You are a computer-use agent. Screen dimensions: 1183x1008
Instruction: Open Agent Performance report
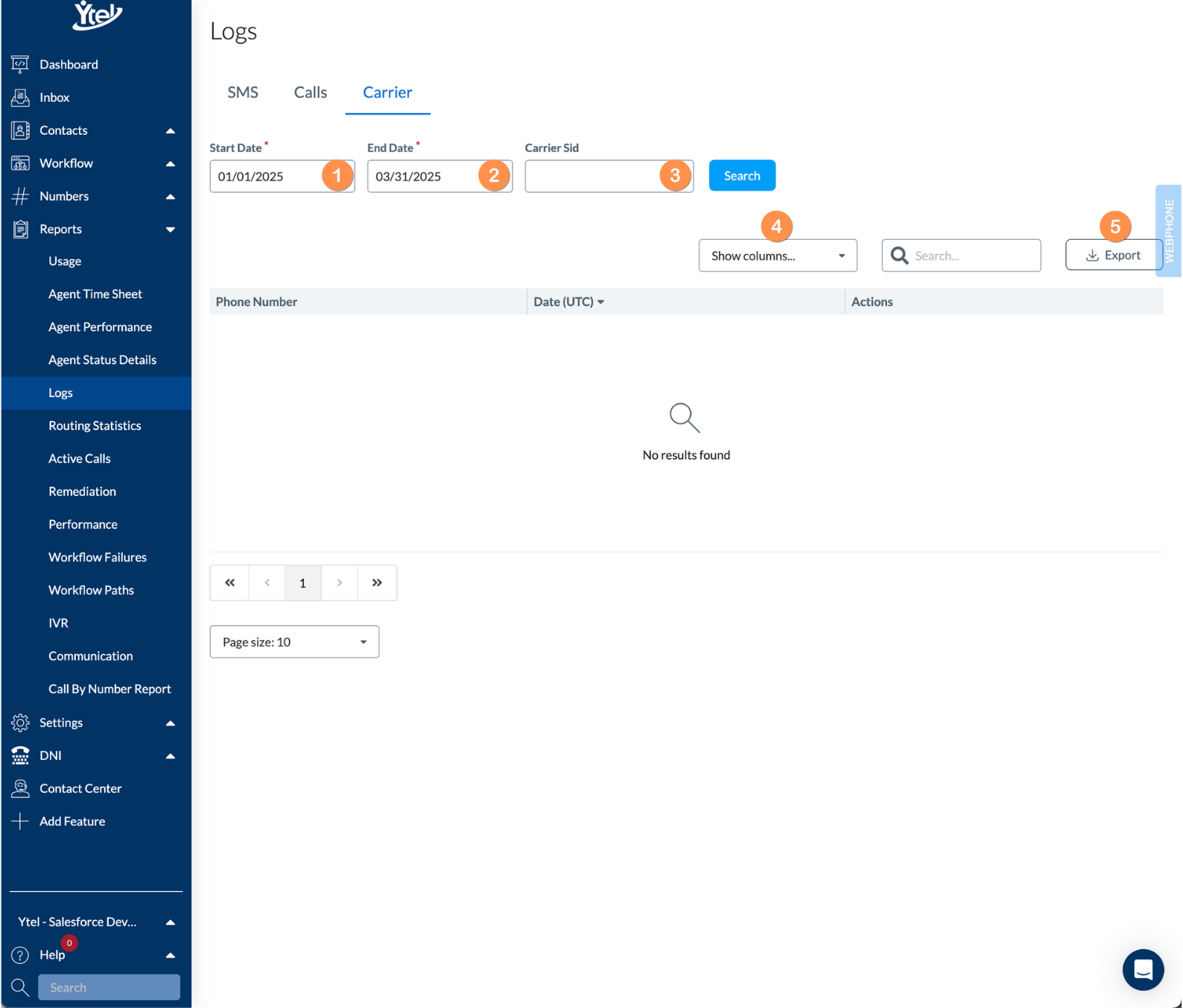100,327
